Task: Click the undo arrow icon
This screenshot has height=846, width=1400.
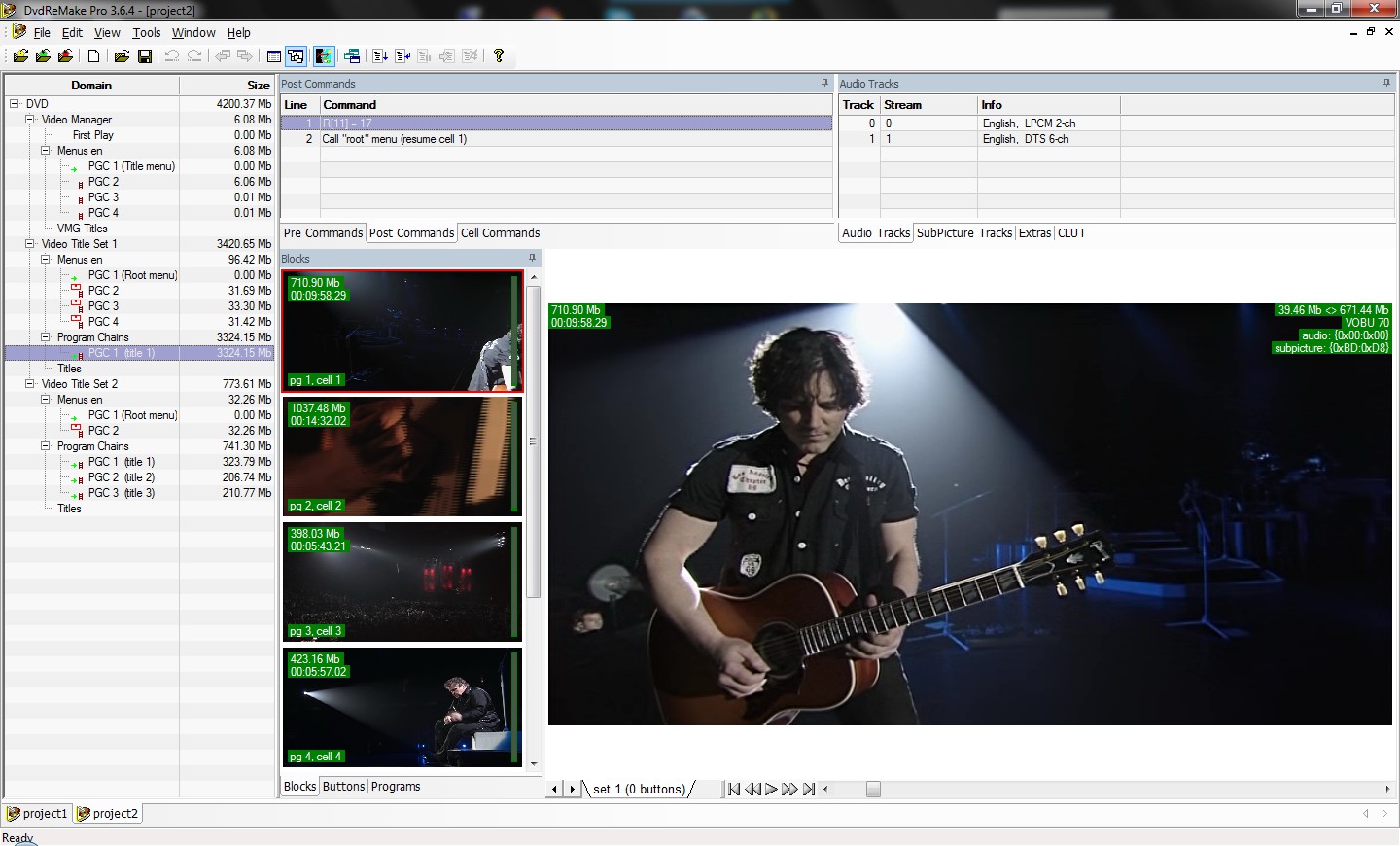Action: 172,56
